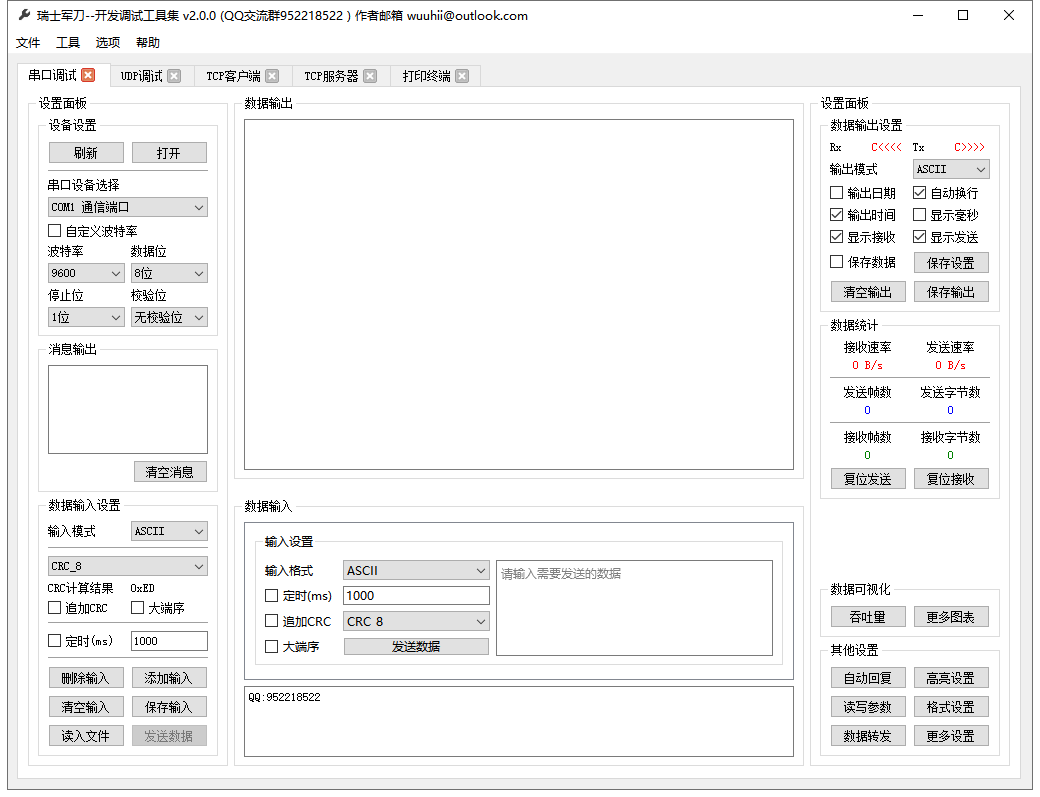Screen dimensions: 1040x797
Task: Click 打开 to open the serial port
Action: point(169,152)
